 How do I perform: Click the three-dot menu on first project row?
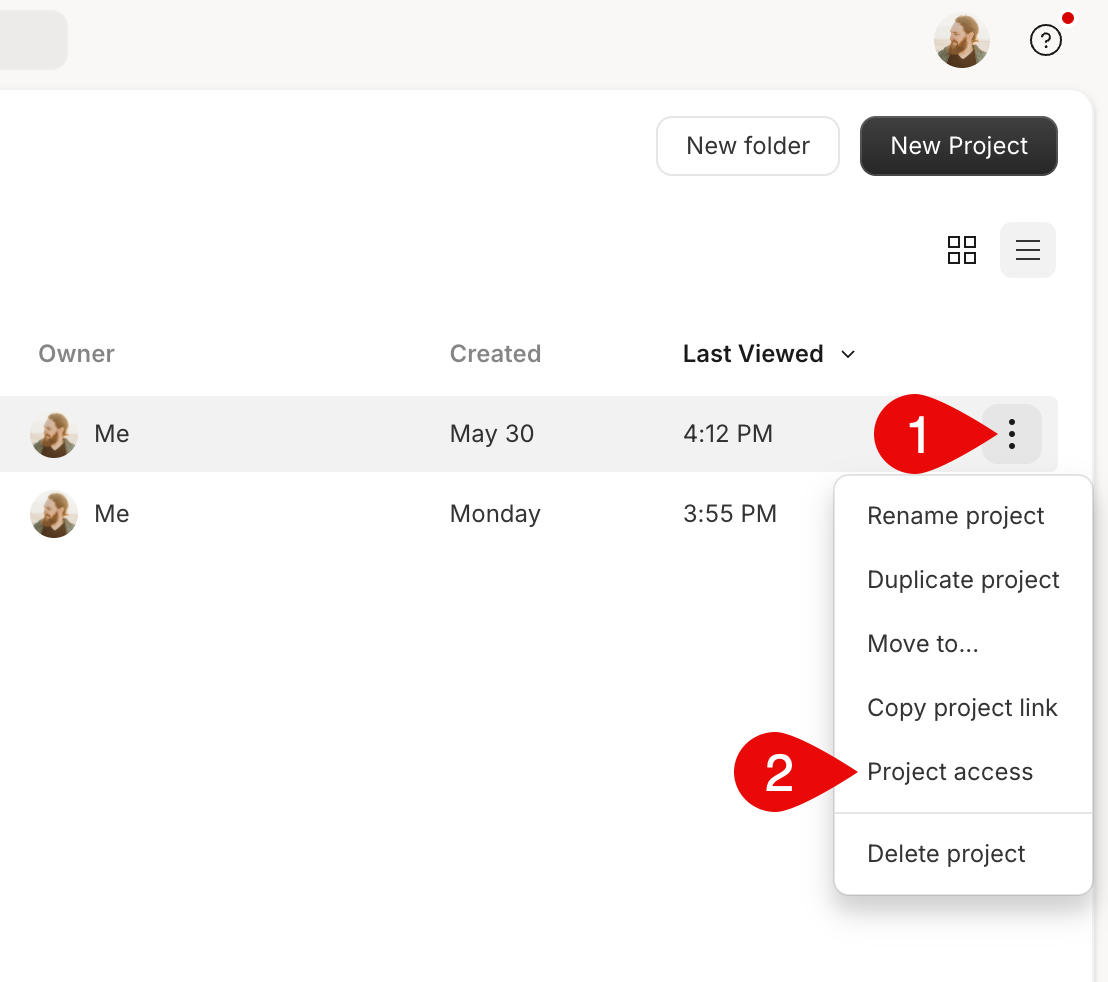1012,434
